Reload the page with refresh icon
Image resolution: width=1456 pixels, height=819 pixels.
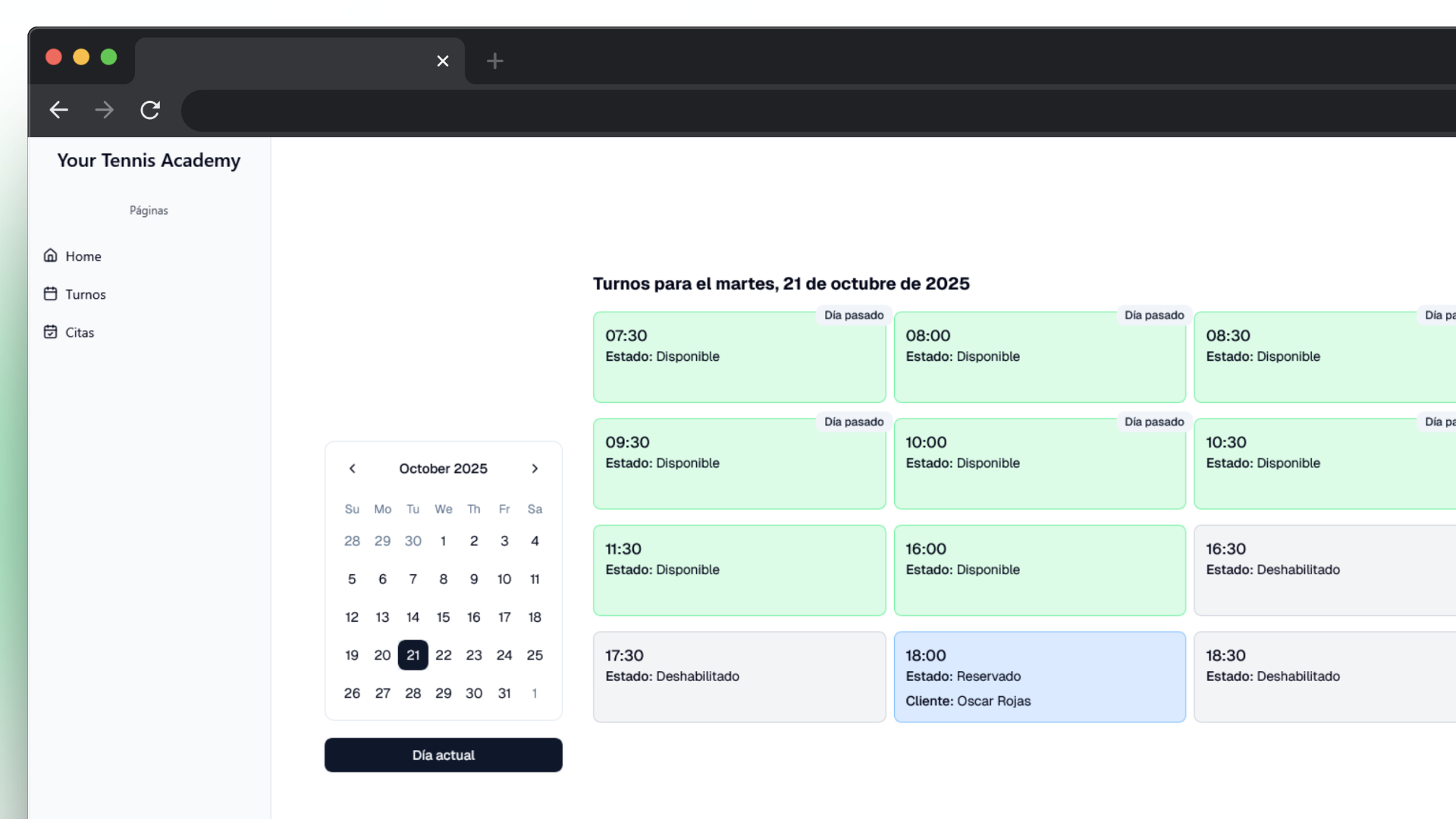pyautogui.click(x=150, y=110)
